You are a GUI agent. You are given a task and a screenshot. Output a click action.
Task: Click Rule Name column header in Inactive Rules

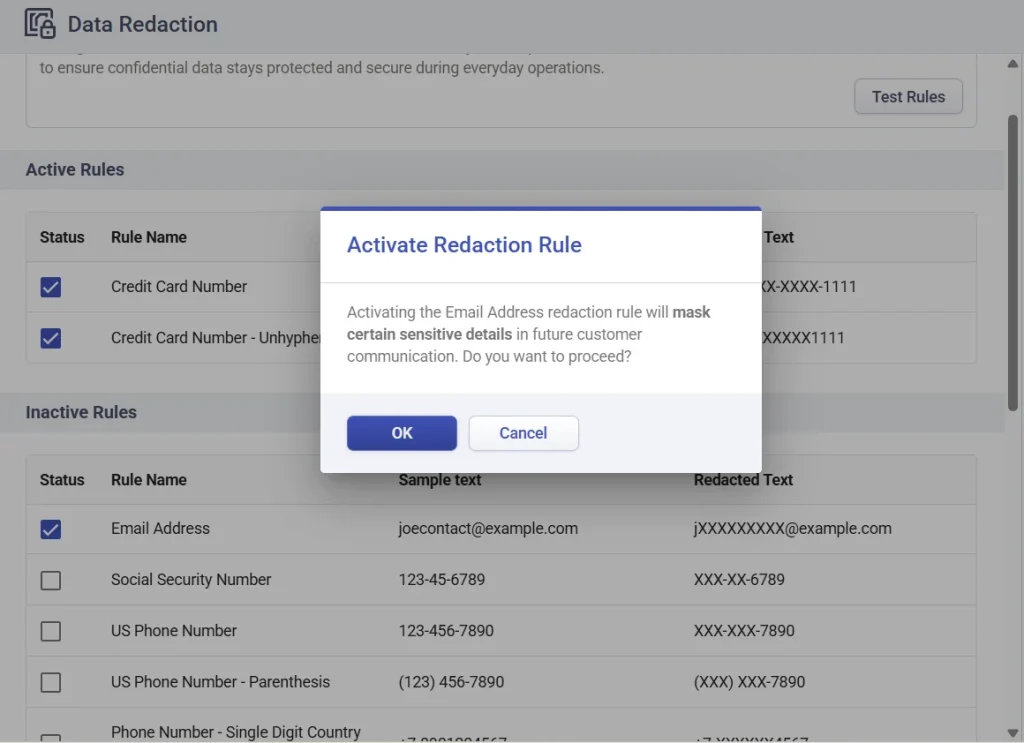[x=149, y=480]
